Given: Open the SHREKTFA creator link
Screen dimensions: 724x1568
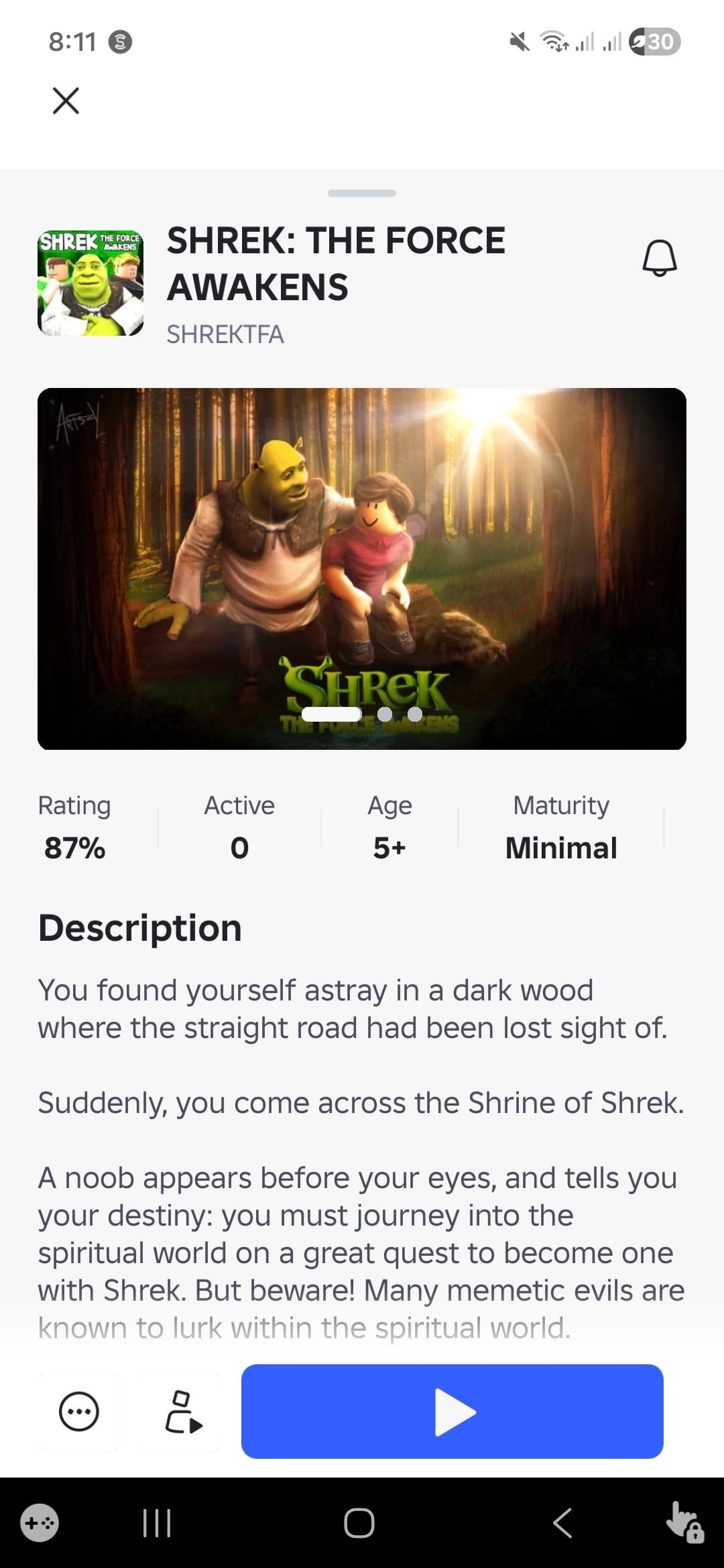Looking at the screenshot, I should [x=225, y=334].
